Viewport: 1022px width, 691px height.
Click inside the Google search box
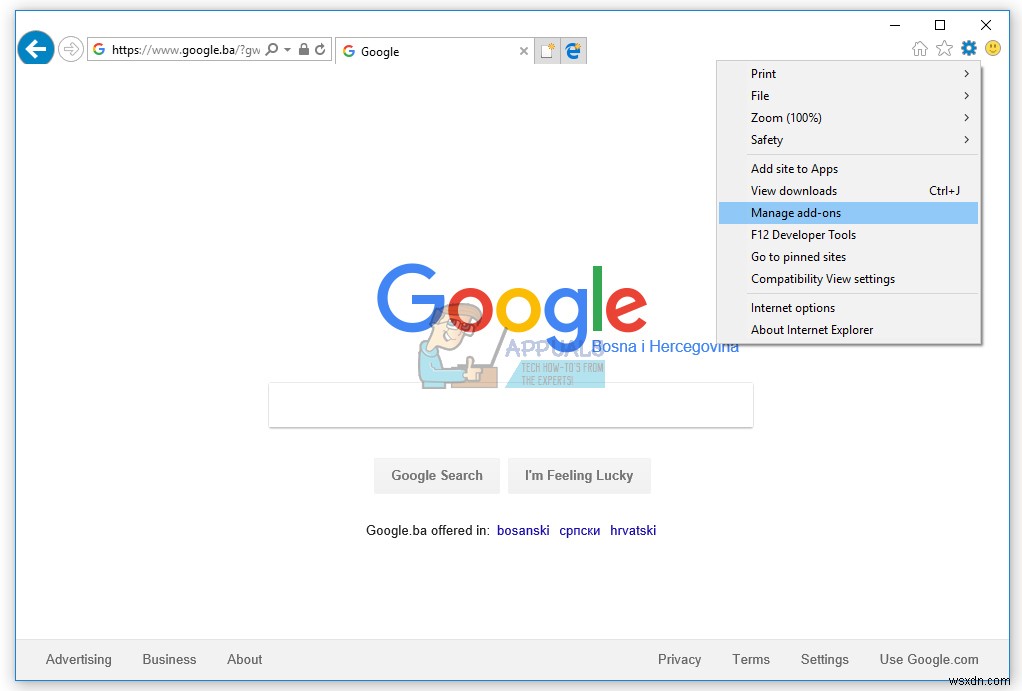pos(510,404)
